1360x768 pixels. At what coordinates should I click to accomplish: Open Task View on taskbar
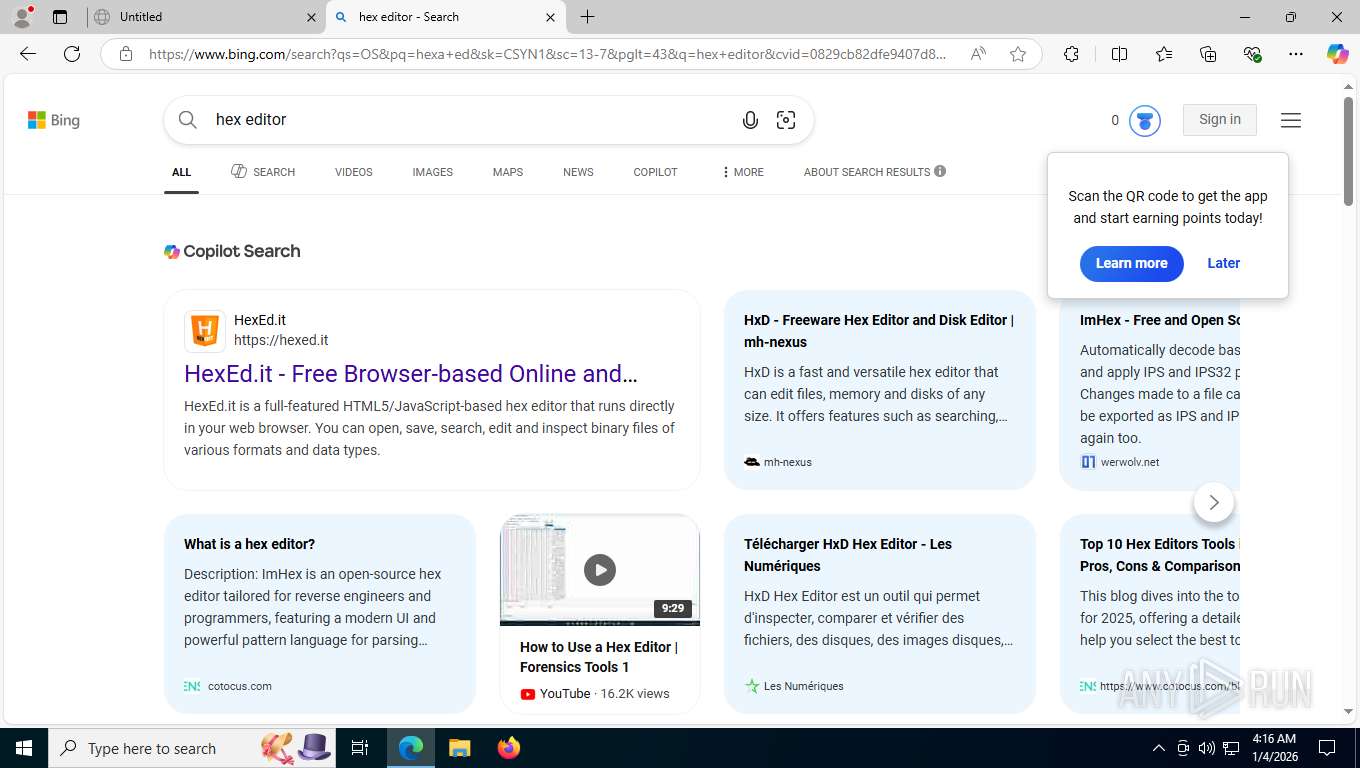(x=360, y=748)
